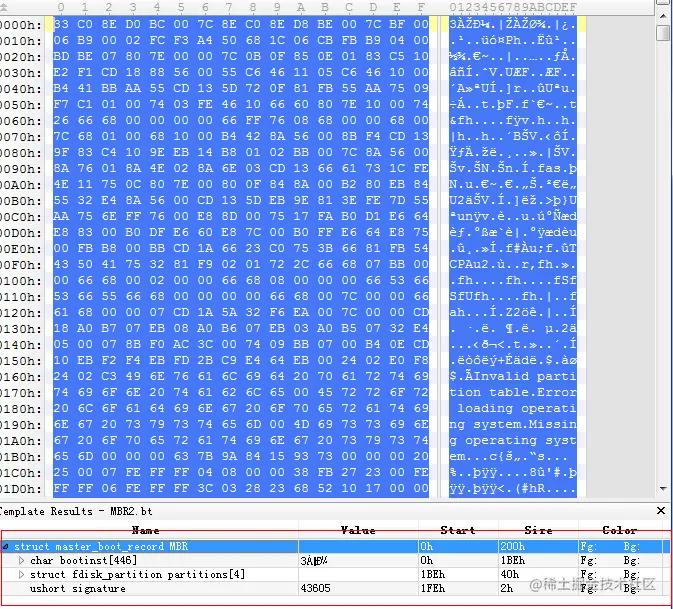
Task: Click the signature value 43605
Action: 315,588
